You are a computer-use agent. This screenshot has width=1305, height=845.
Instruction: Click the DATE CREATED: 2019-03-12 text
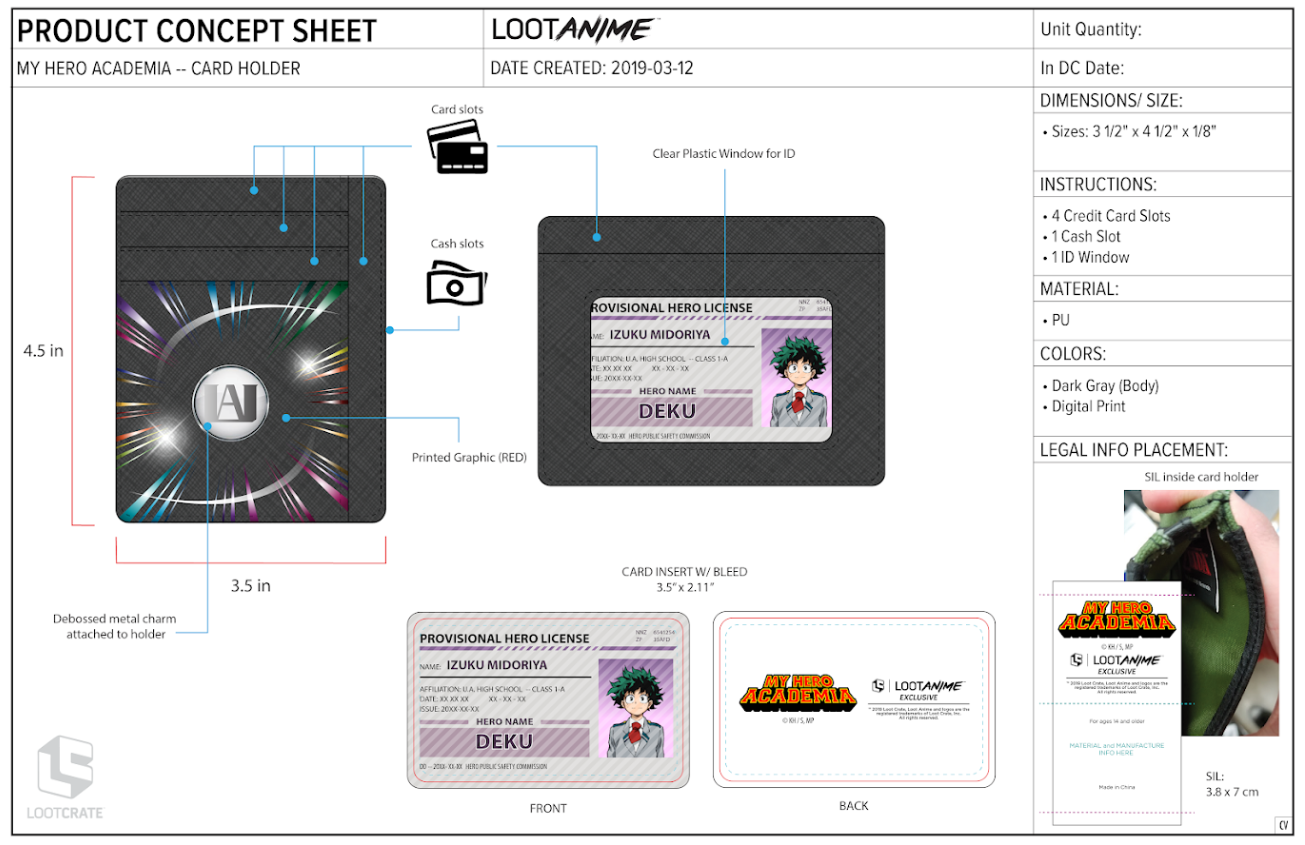click(592, 69)
